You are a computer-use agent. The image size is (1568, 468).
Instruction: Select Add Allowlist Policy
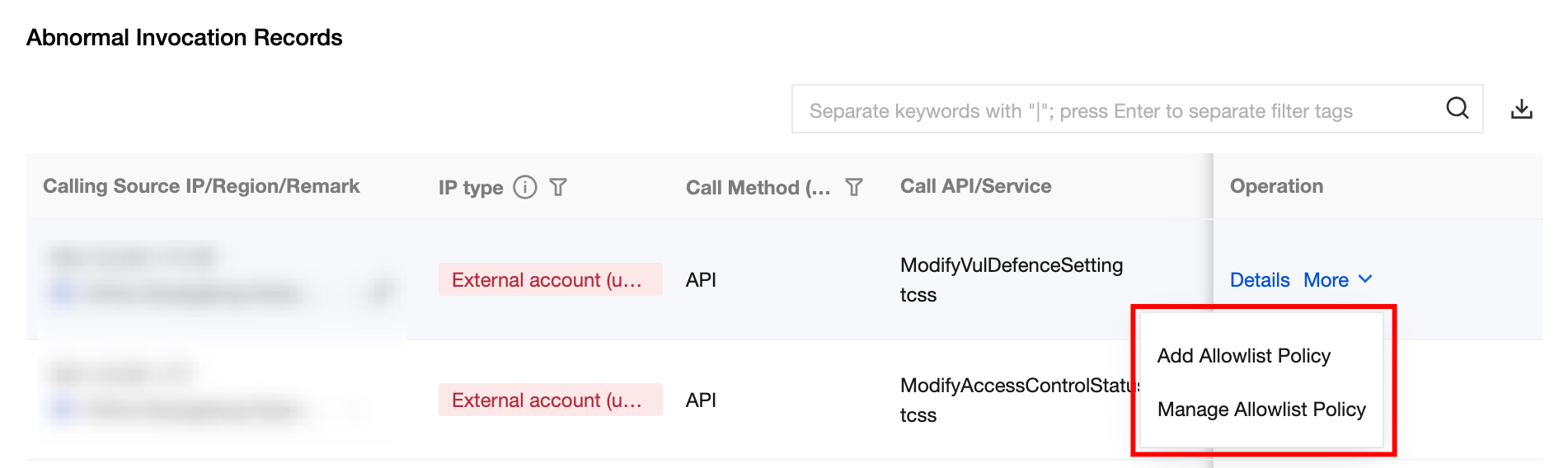pyautogui.click(x=1243, y=356)
